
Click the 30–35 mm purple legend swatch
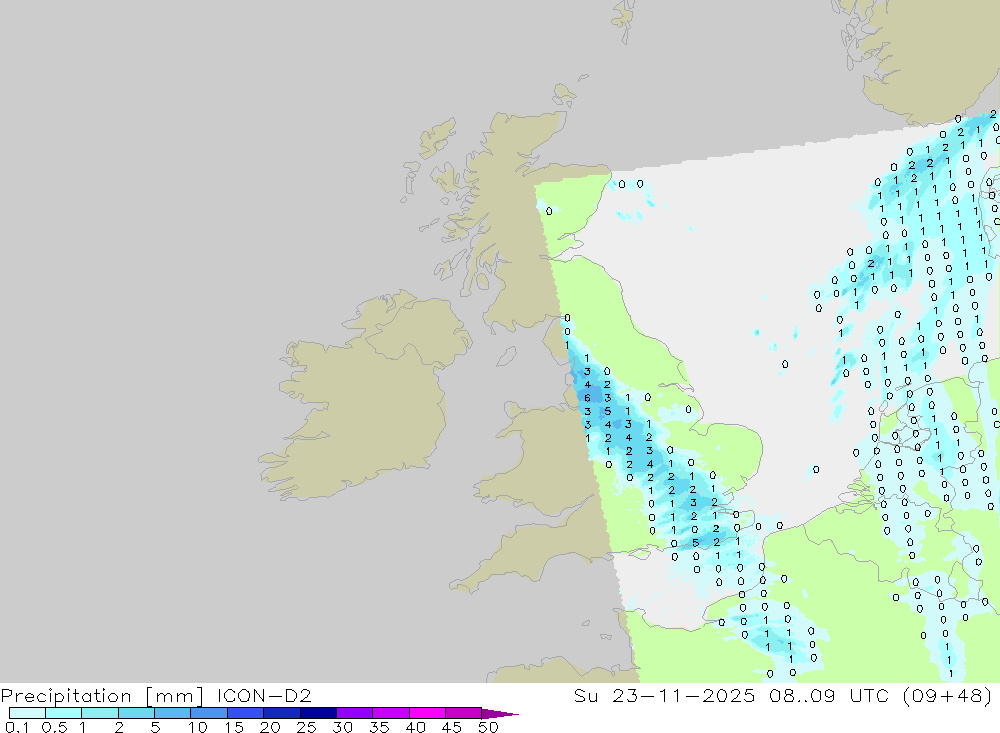click(x=355, y=713)
